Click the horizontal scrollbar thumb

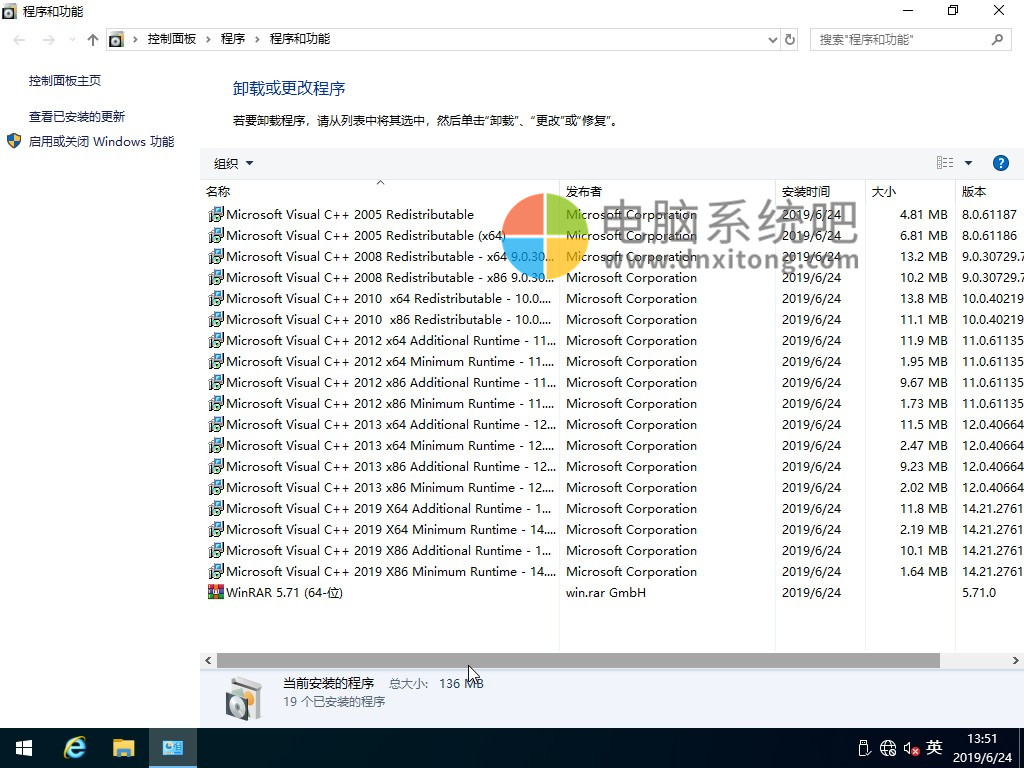578,661
